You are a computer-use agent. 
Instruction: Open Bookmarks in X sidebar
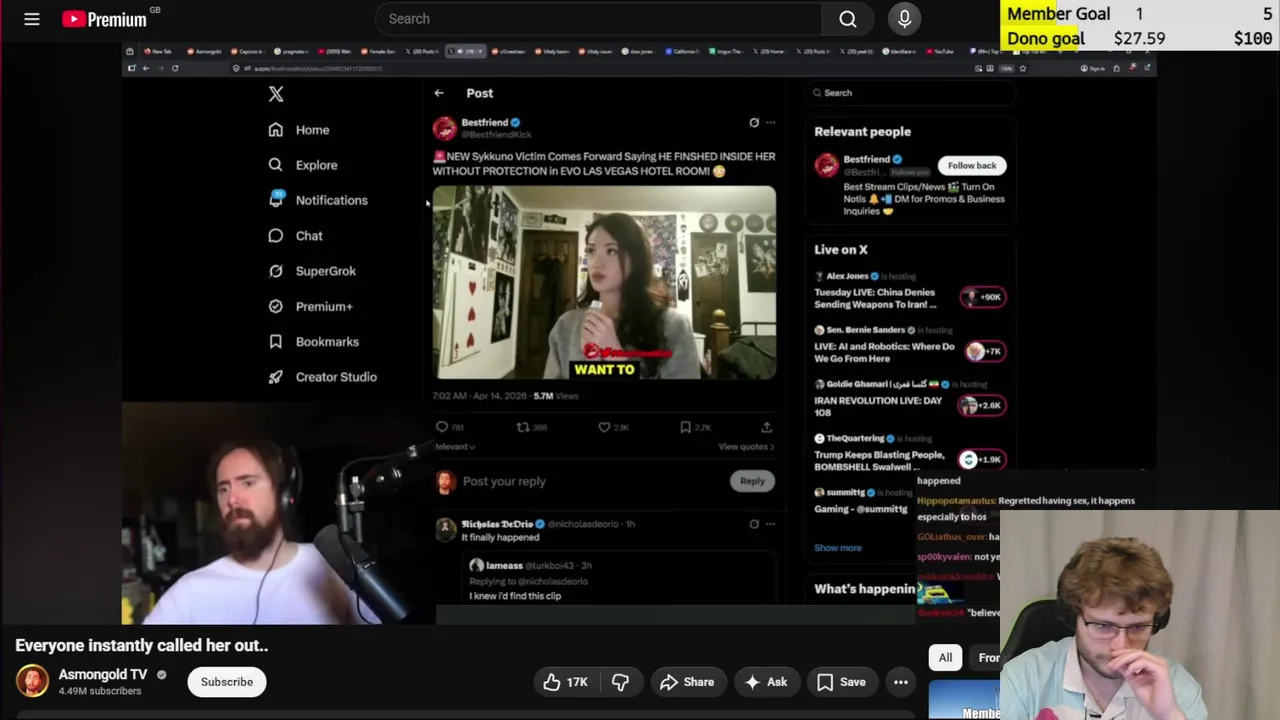(313, 342)
